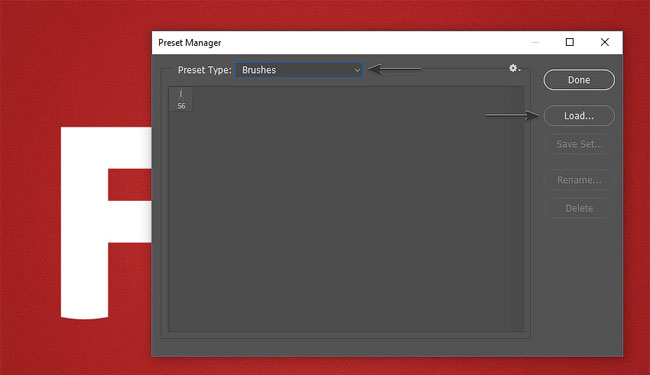
Task: Click the Load... button
Action: (579, 116)
